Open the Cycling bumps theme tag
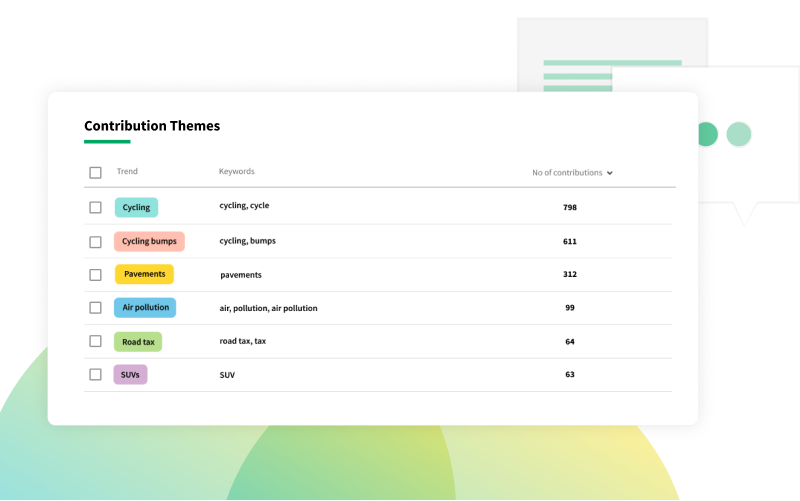The width and height of the screenshot is (800, 501). [149, 241]
